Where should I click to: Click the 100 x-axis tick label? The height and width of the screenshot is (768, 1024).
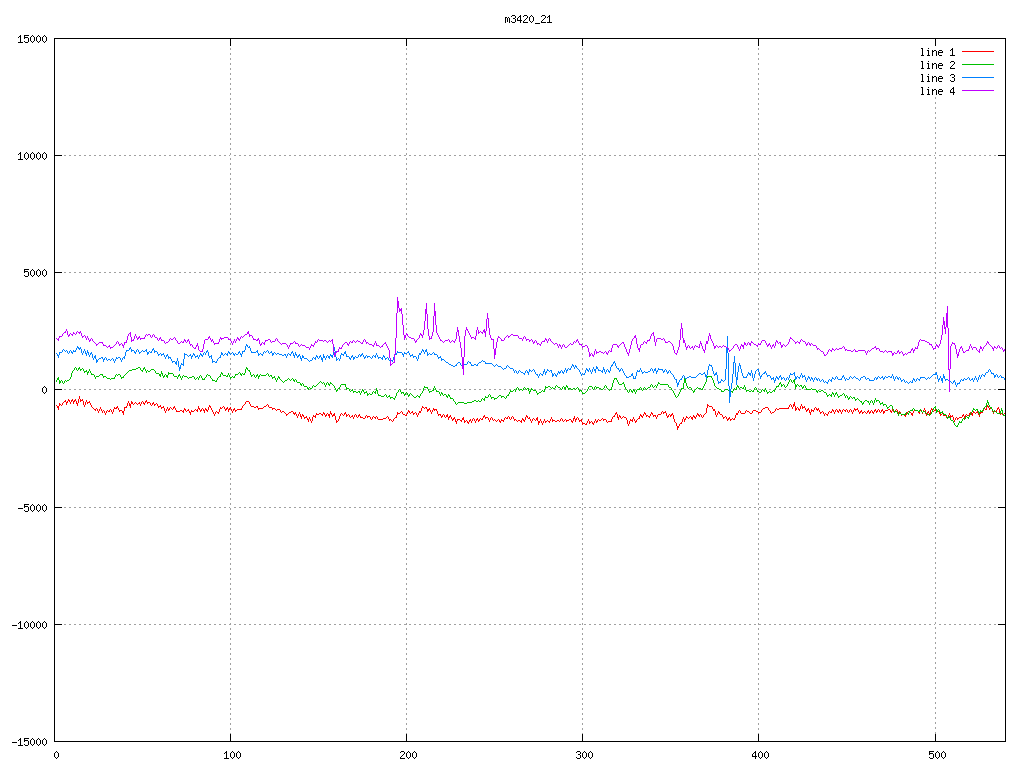[x=231, y=755]
